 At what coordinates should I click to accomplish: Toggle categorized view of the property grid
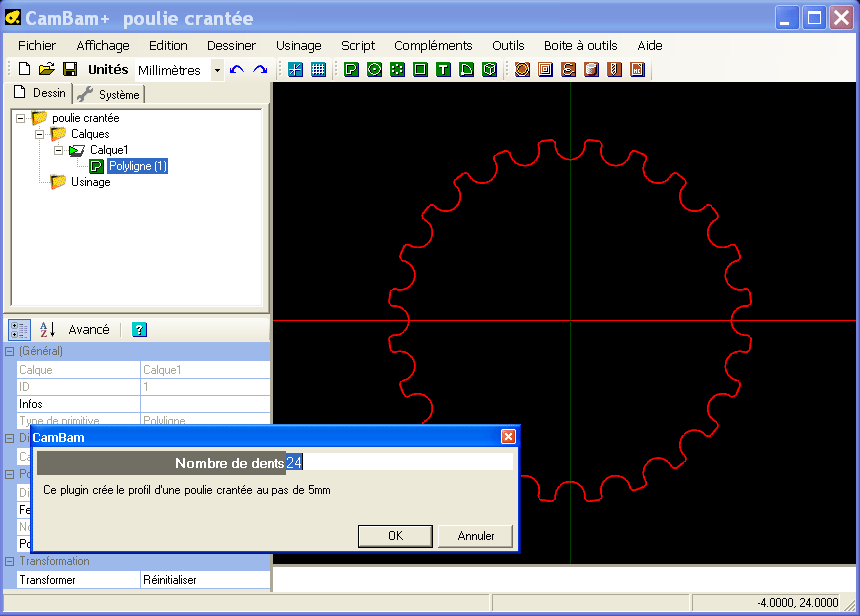click(x=19, y=329)
